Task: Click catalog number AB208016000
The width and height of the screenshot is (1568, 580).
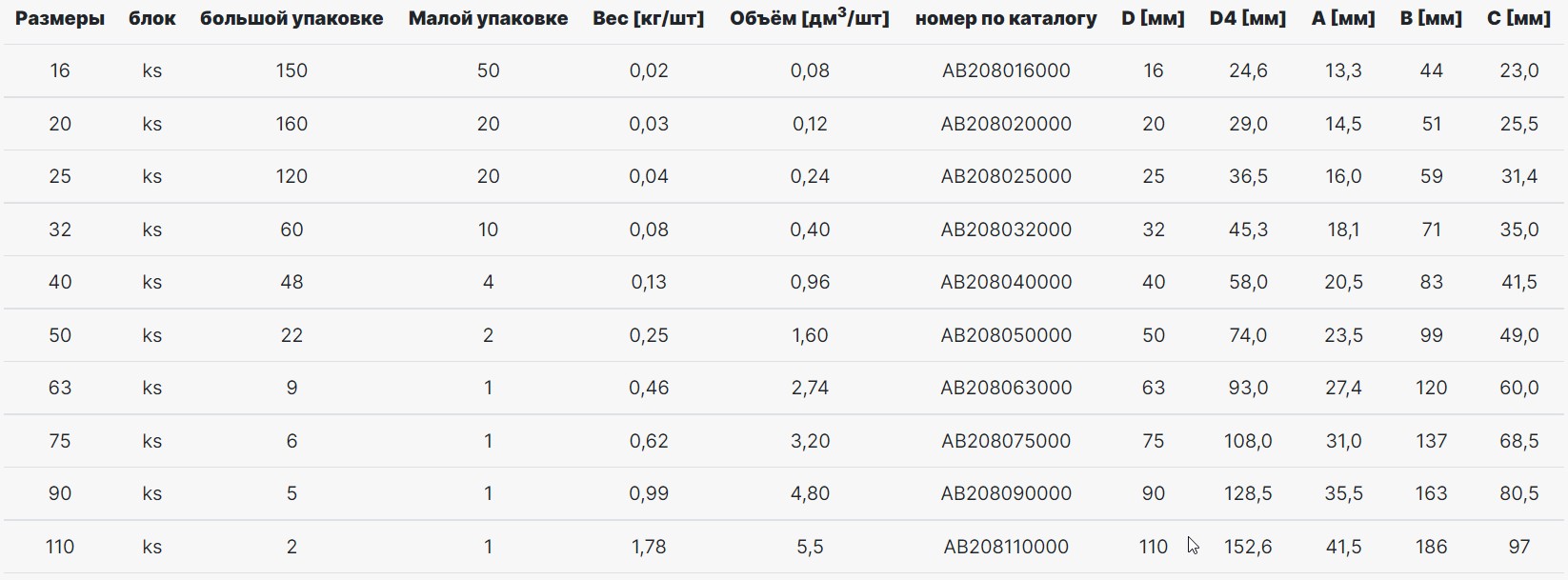Action: (1006, 70)
